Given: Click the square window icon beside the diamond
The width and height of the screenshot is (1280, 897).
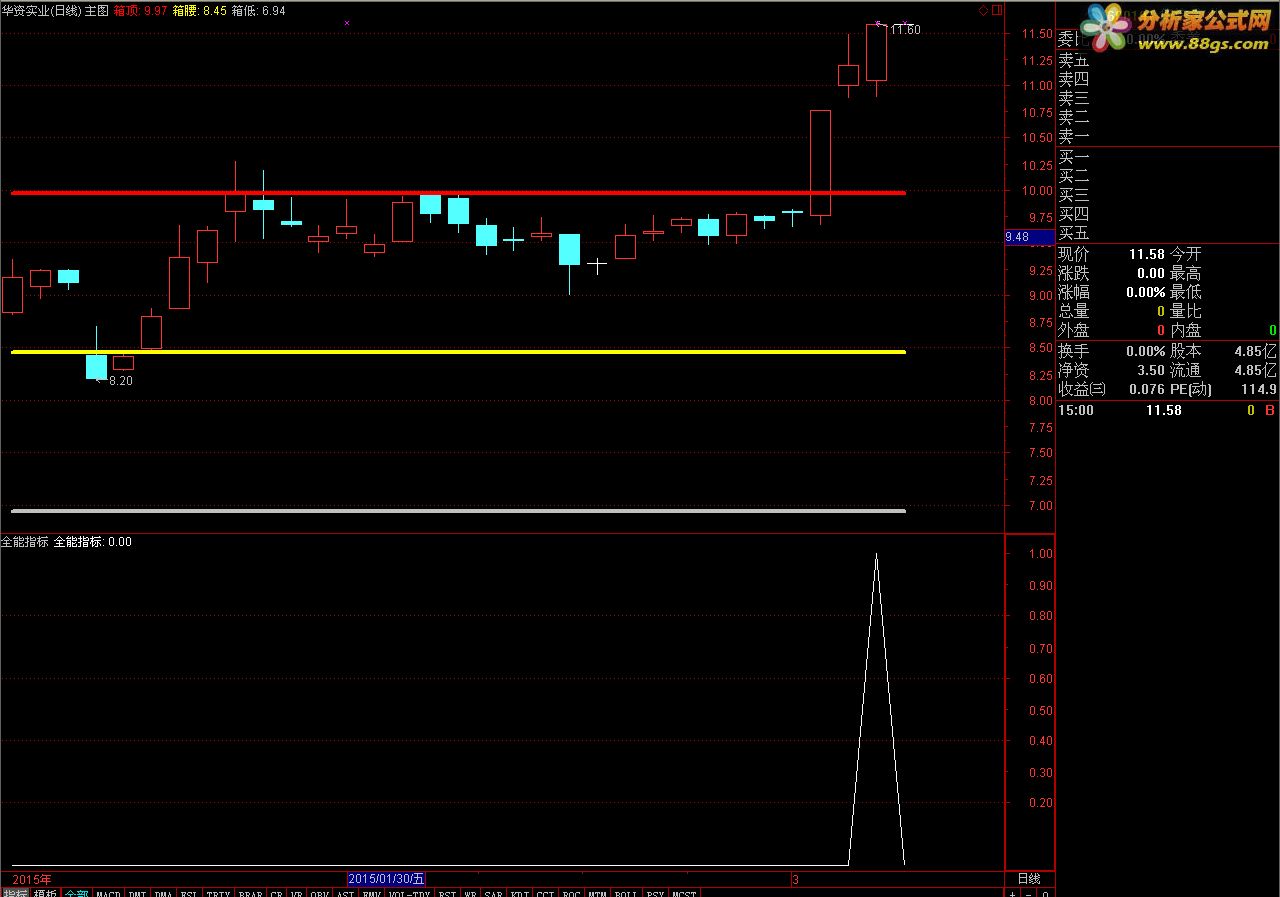Looking at the screenshot, I should click(995, 10).
